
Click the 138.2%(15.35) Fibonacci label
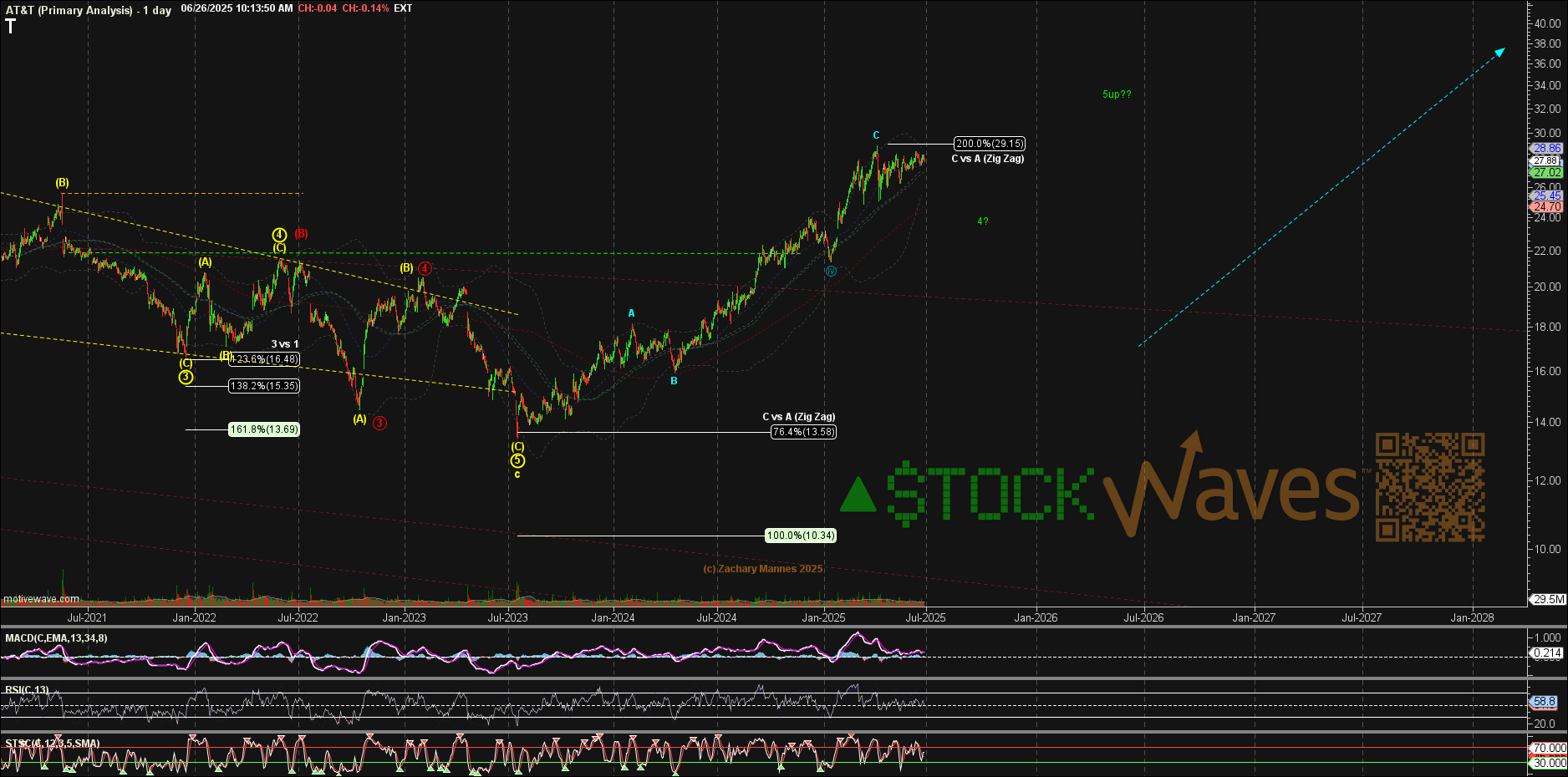264,386
